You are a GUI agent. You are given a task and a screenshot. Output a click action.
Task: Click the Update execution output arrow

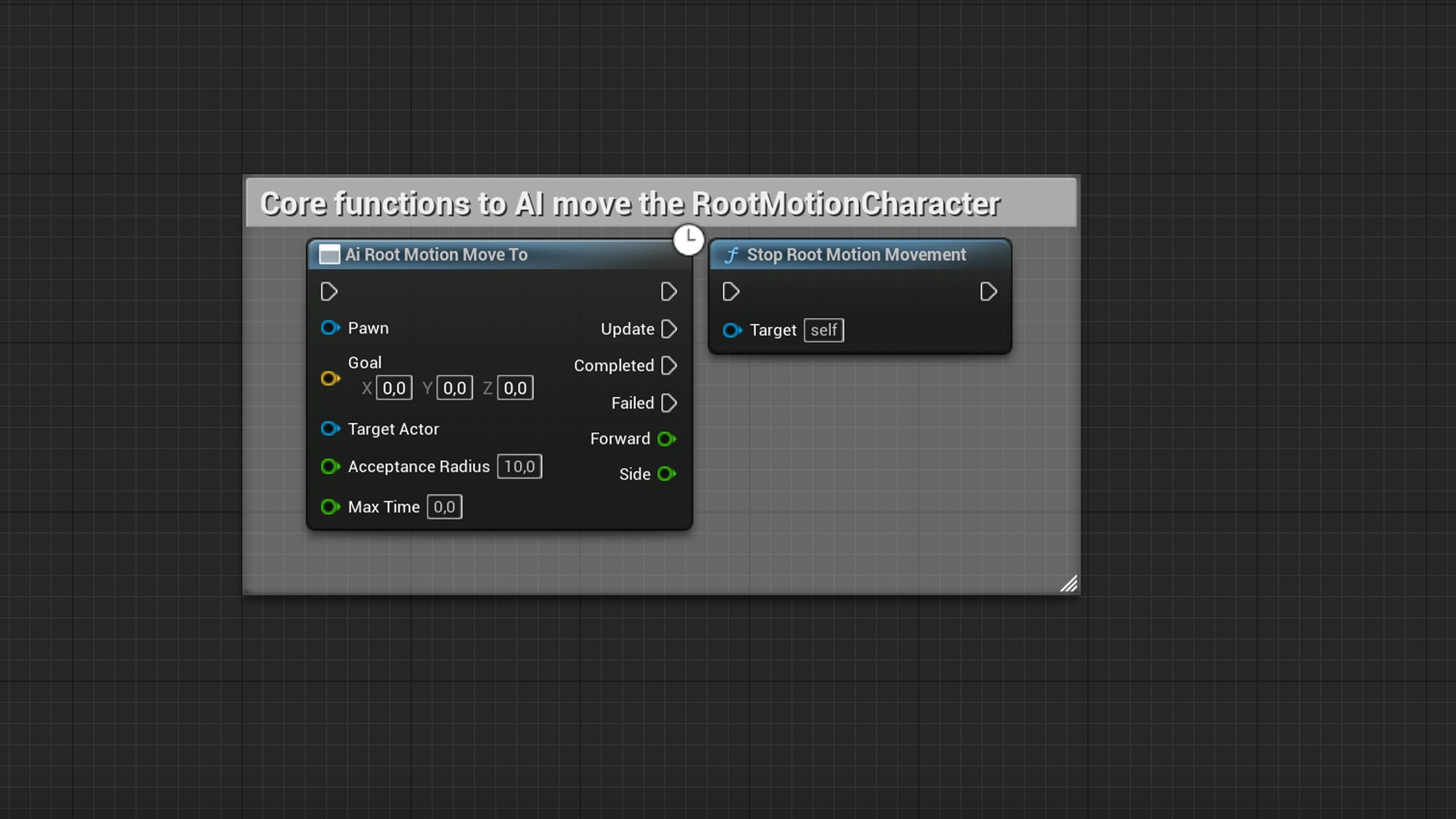pos(669,329)
